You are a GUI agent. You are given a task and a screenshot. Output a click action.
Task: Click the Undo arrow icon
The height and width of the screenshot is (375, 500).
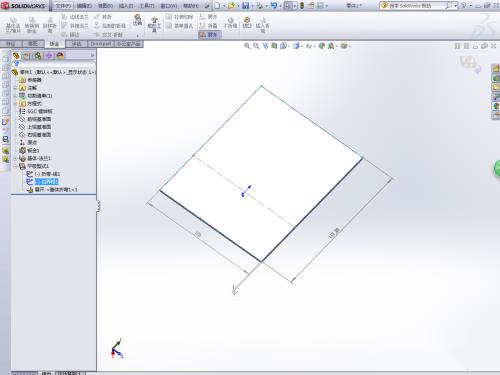(x=274, y=5)
